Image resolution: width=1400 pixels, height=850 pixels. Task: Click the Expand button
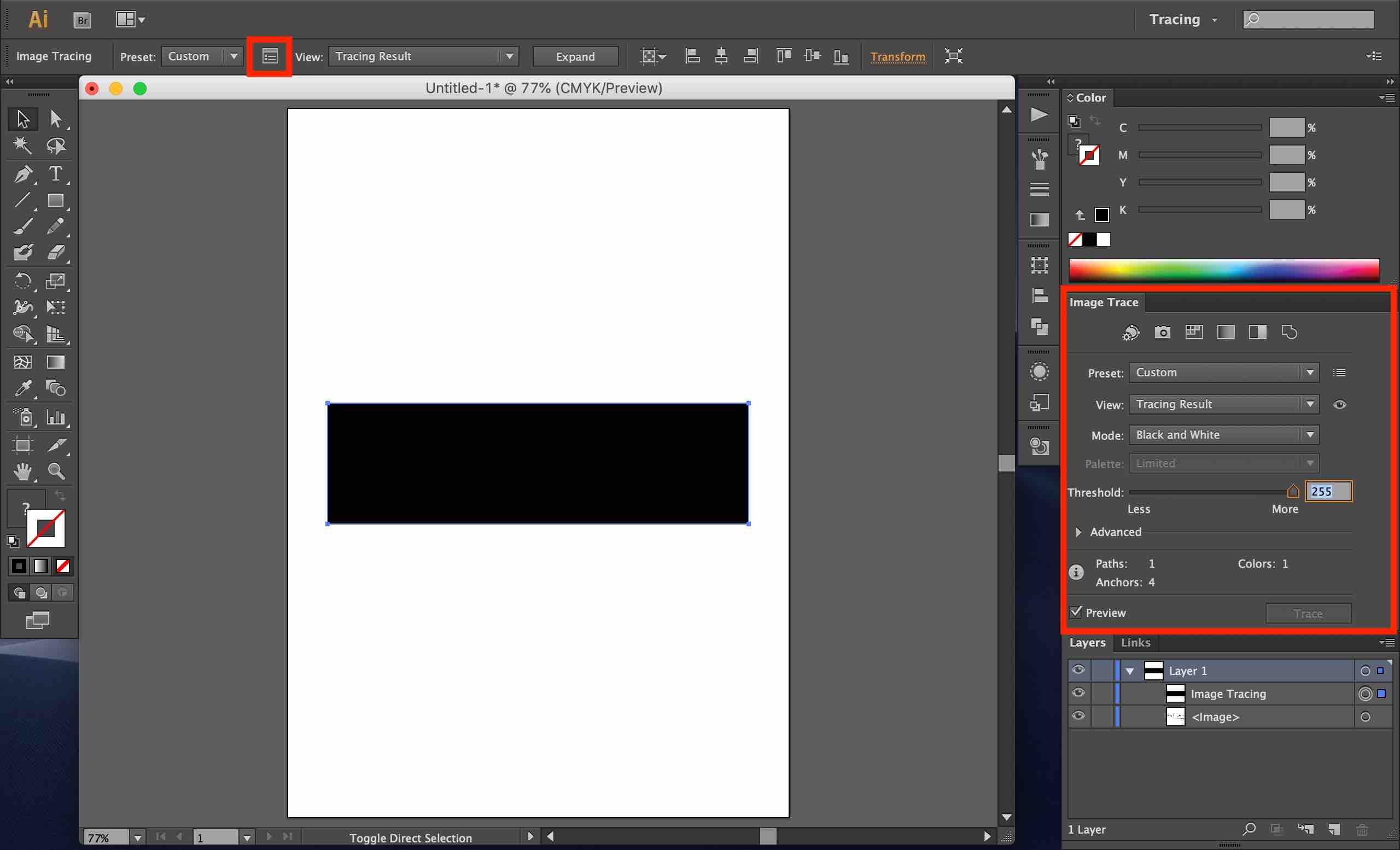pyautogui.click(x=575, y=56)
